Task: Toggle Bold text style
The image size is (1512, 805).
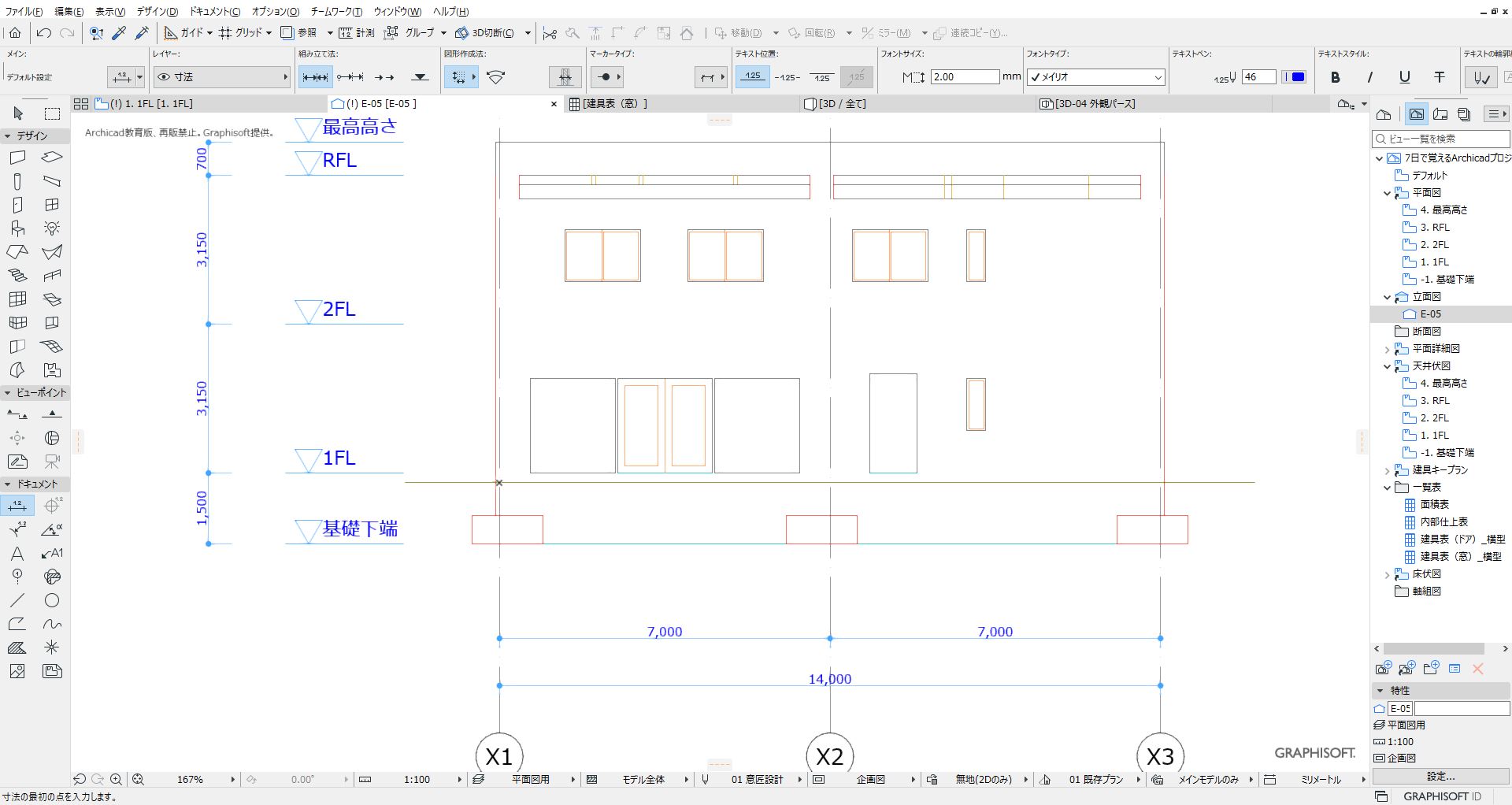Action: click(x=1336, y=77)
